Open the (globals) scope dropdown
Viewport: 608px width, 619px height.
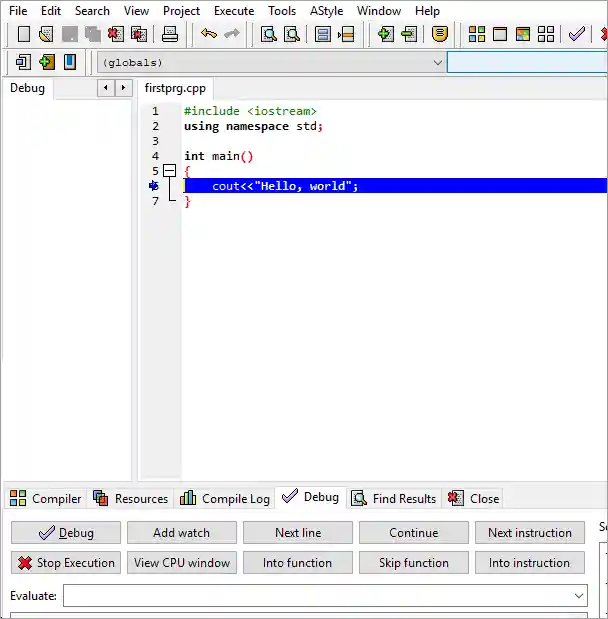(x=272, y=63)
